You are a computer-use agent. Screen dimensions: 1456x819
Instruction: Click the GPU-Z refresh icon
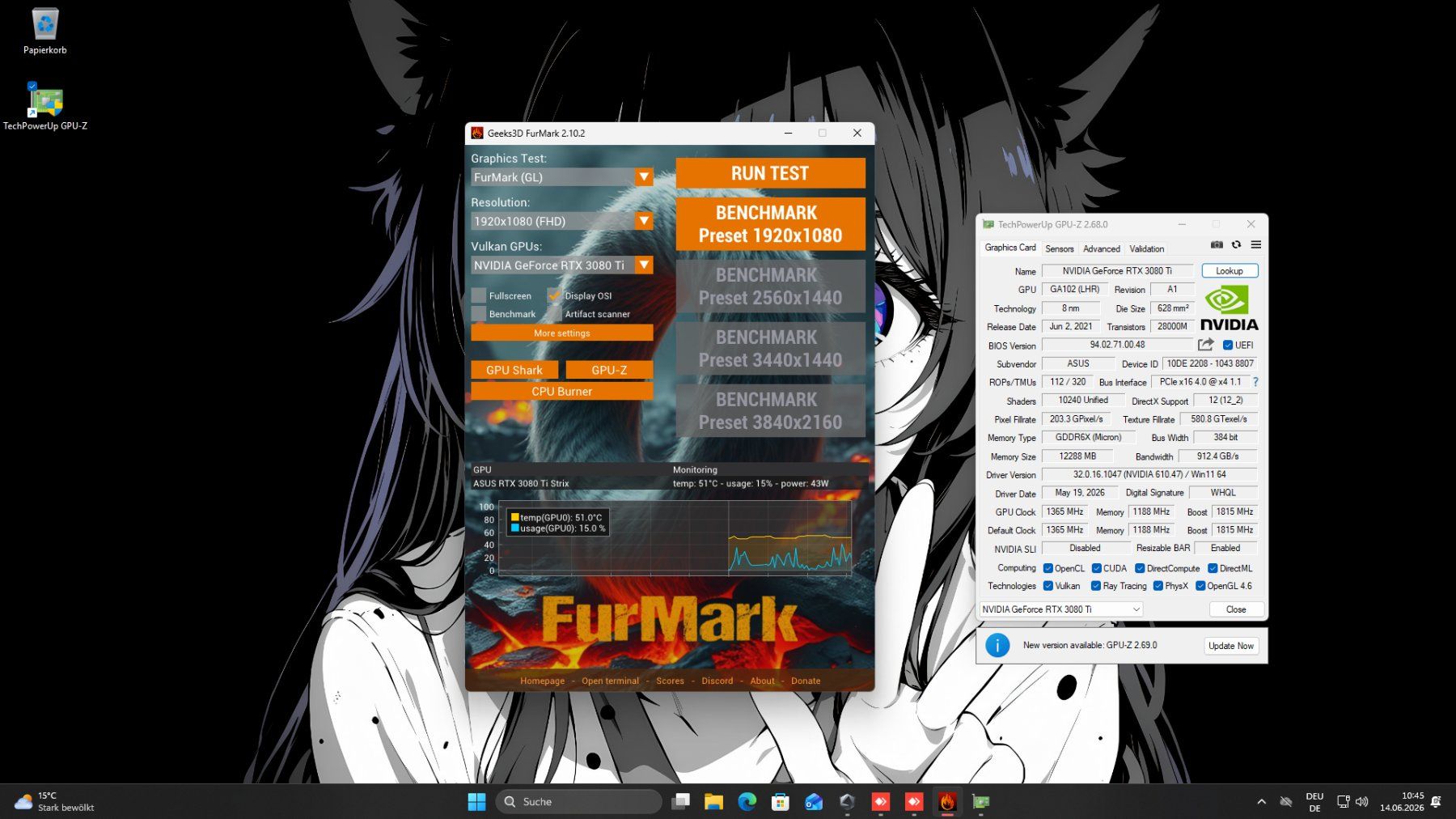1236,244
